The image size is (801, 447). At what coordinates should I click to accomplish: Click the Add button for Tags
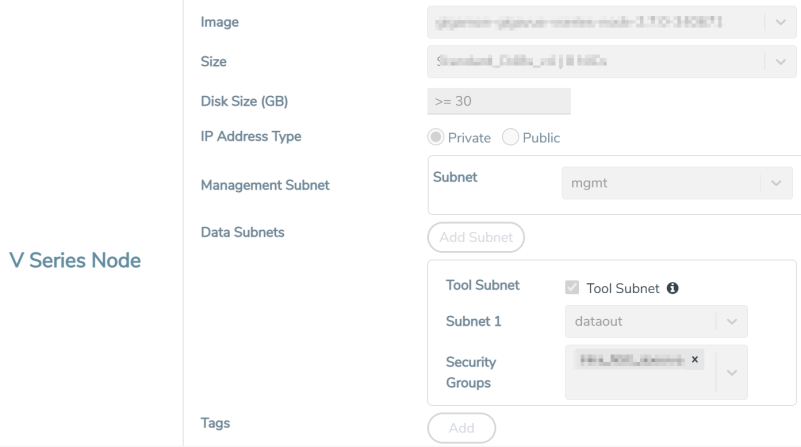461,427
